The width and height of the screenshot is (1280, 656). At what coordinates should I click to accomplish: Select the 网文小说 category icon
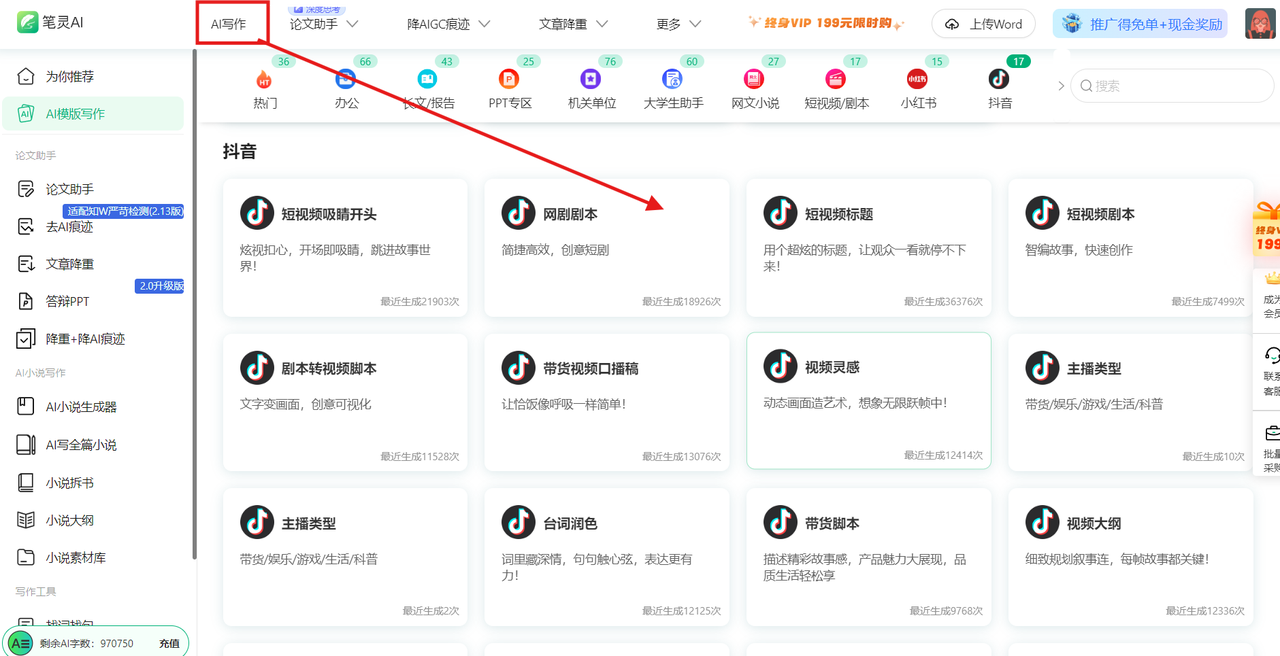click(754, 79)
